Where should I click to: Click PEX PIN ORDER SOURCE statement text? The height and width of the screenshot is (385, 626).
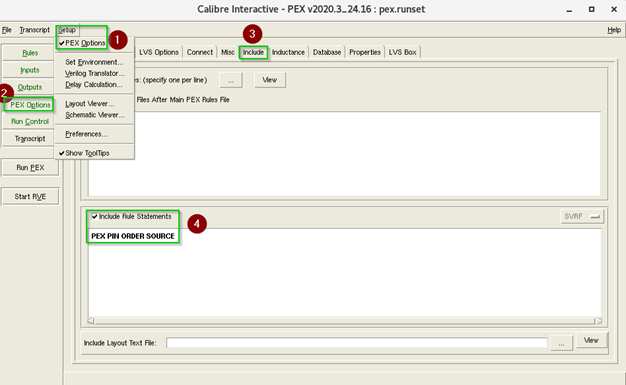[133, 236]
